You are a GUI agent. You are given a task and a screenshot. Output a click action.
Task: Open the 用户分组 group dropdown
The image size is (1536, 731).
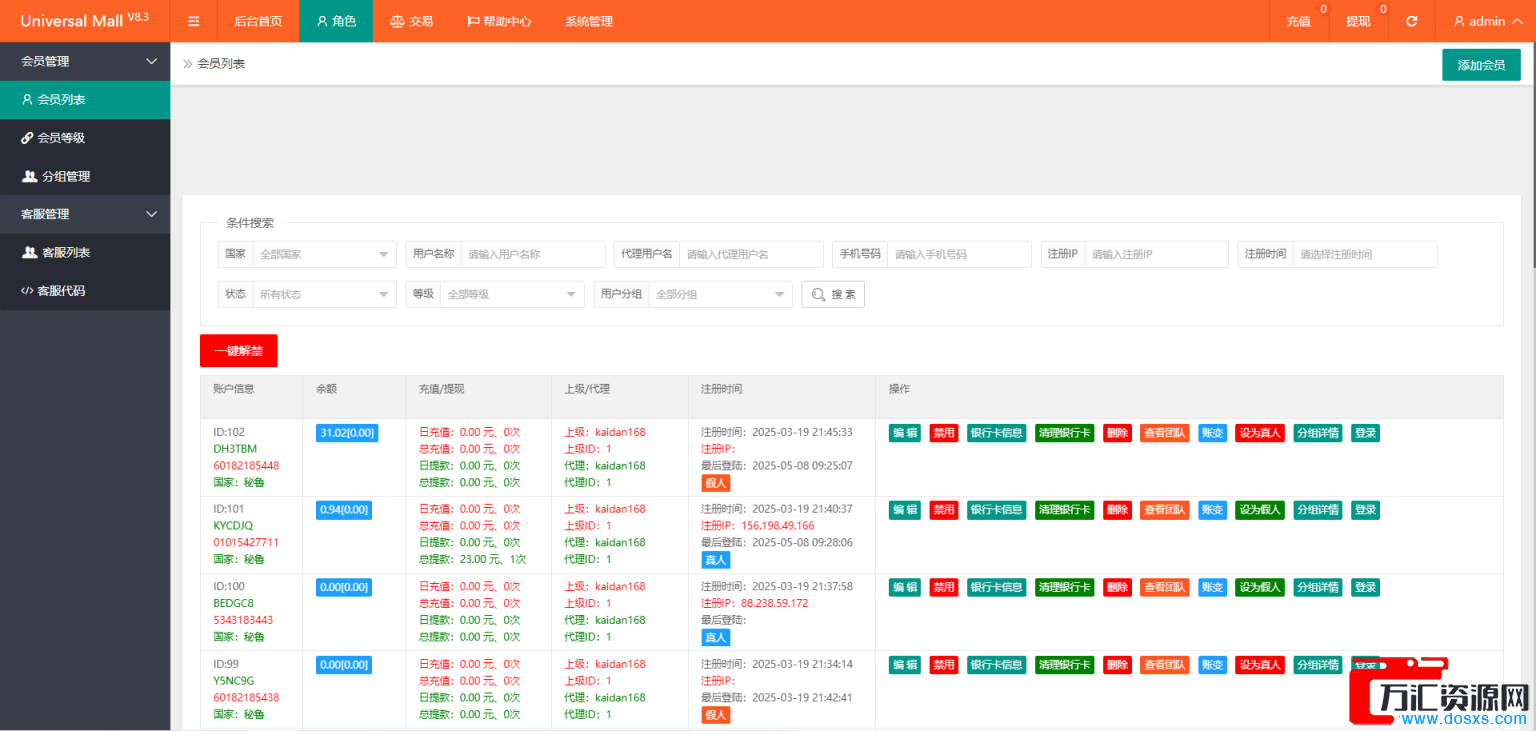(721, 294)
